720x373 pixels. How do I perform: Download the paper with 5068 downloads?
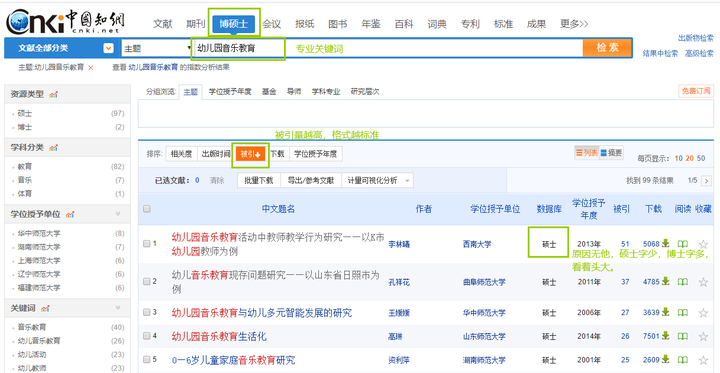point(665,243)
